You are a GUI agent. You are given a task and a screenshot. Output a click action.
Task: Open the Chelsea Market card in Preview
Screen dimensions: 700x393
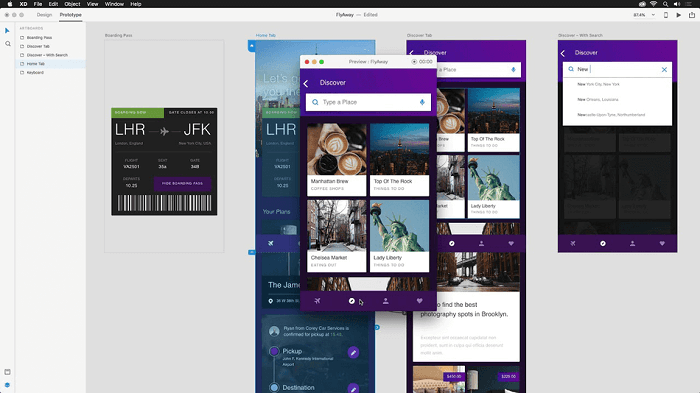click(x=337, y=236)
